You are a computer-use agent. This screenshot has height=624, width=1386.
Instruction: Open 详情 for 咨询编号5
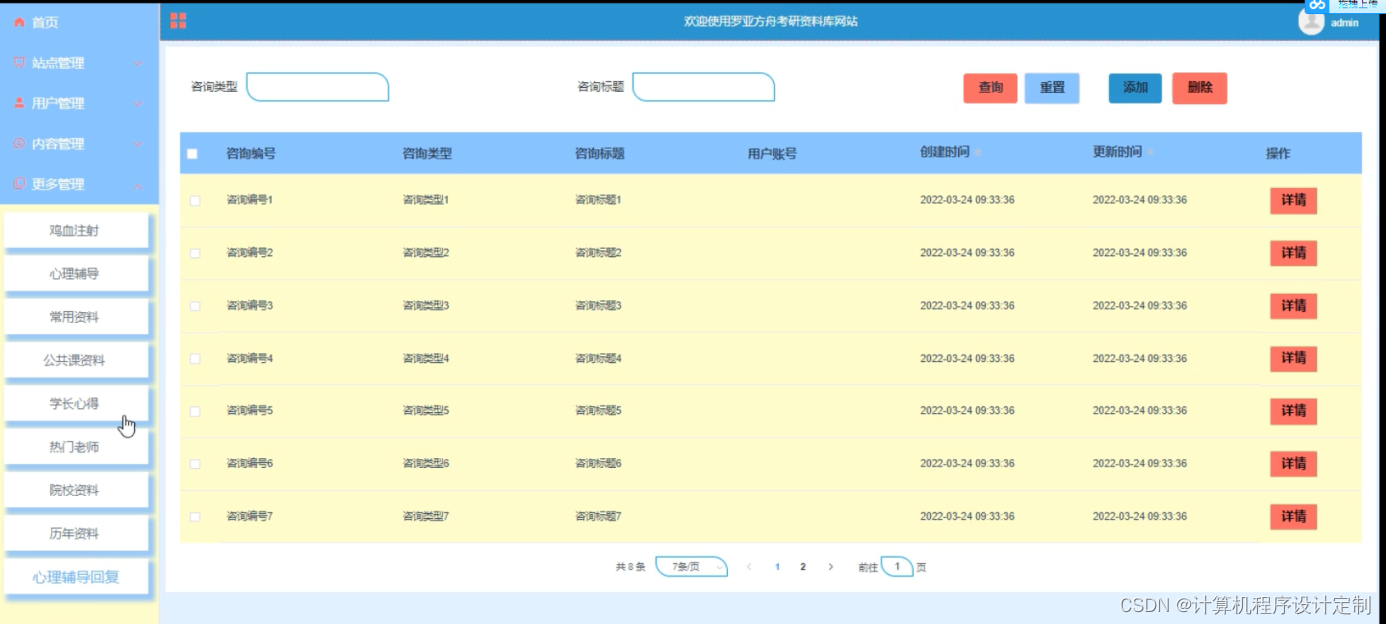pyautogui.click(x=1293, y=411)
